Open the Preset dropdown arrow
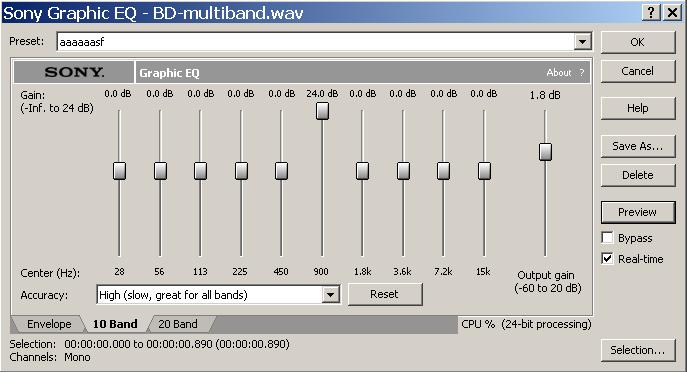This screenshot has width=687, height=372. [x=582, y=42]
